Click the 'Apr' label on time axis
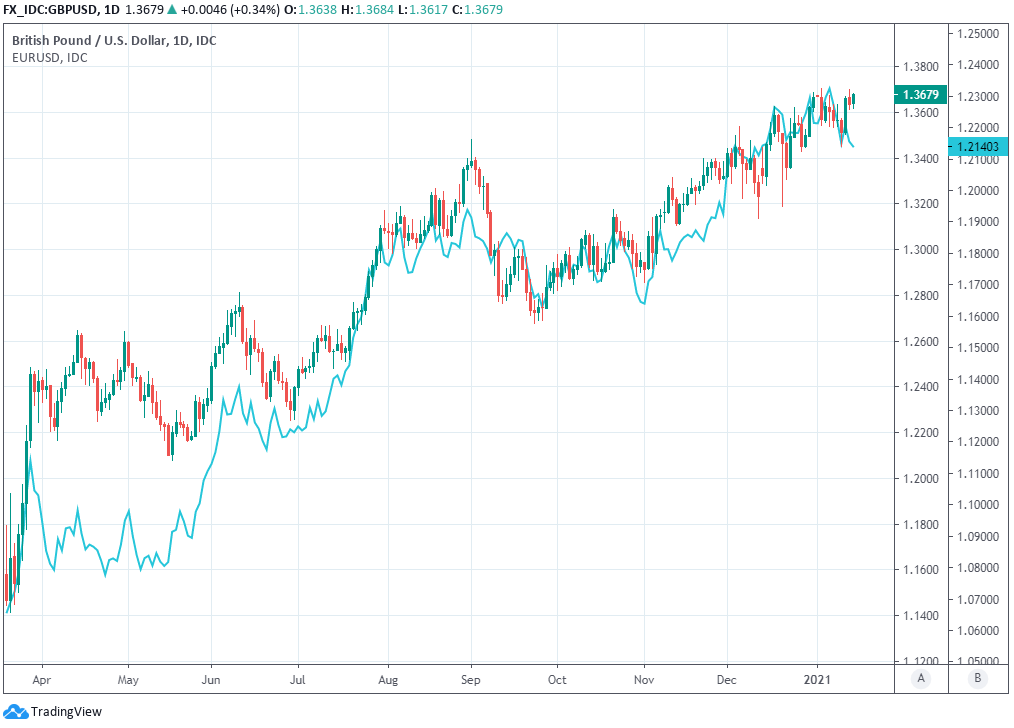 tap(43, 679)
